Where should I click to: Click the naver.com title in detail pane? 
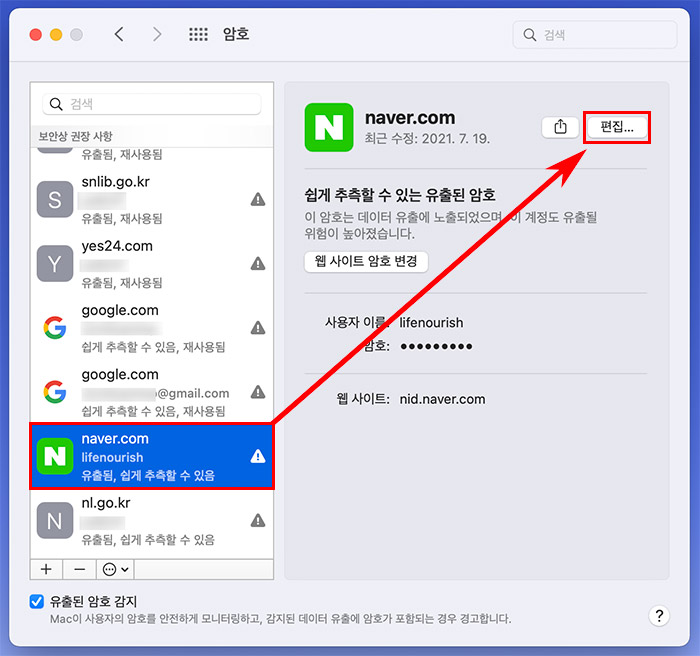(x=410, y=117)
